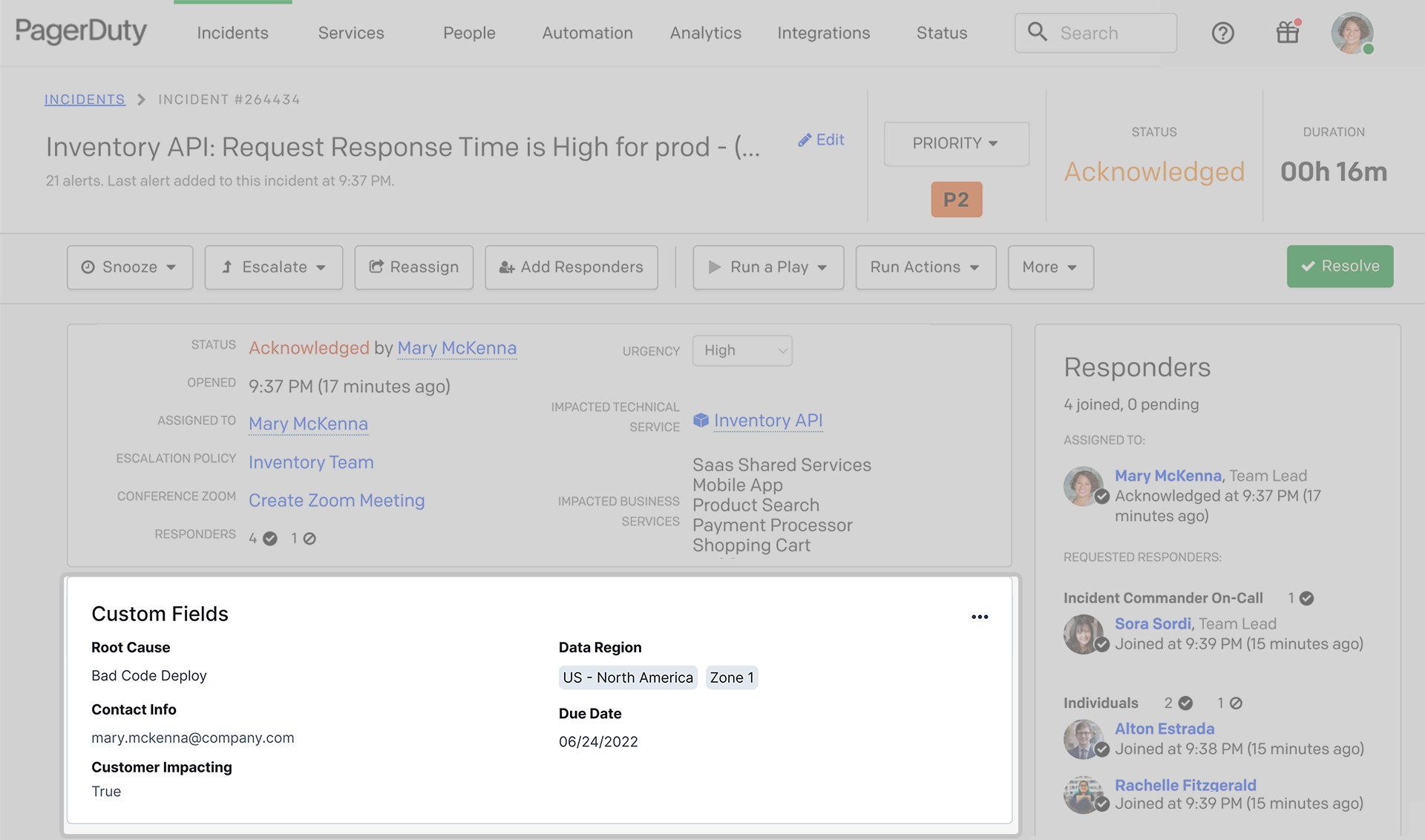Click Rachelle Fitzgerald's avatar
This screenshot has height=840, width=1425.
point(1084,795)
